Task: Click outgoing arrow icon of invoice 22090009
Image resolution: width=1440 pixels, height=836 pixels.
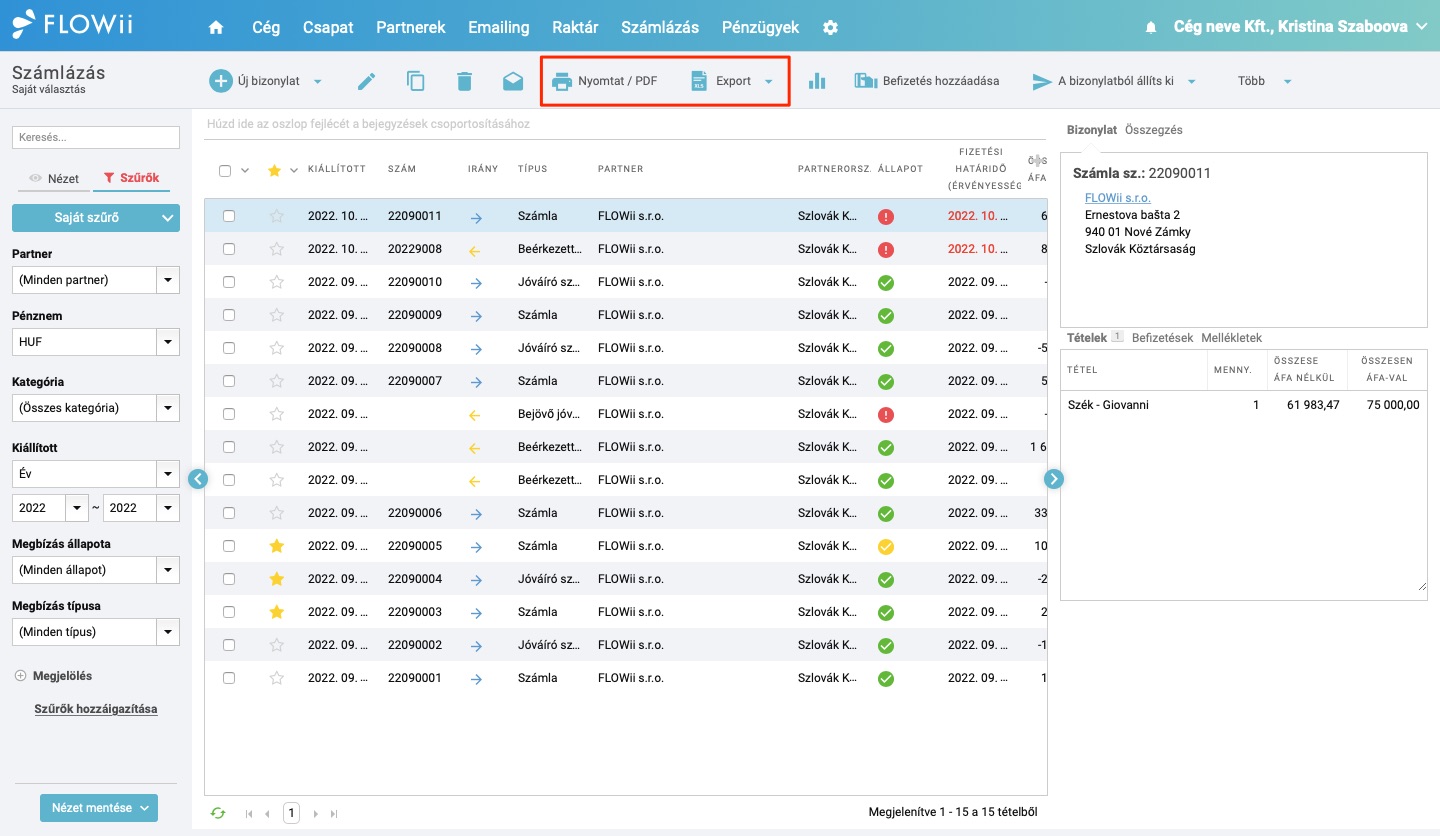Action: tap(476, 316)
